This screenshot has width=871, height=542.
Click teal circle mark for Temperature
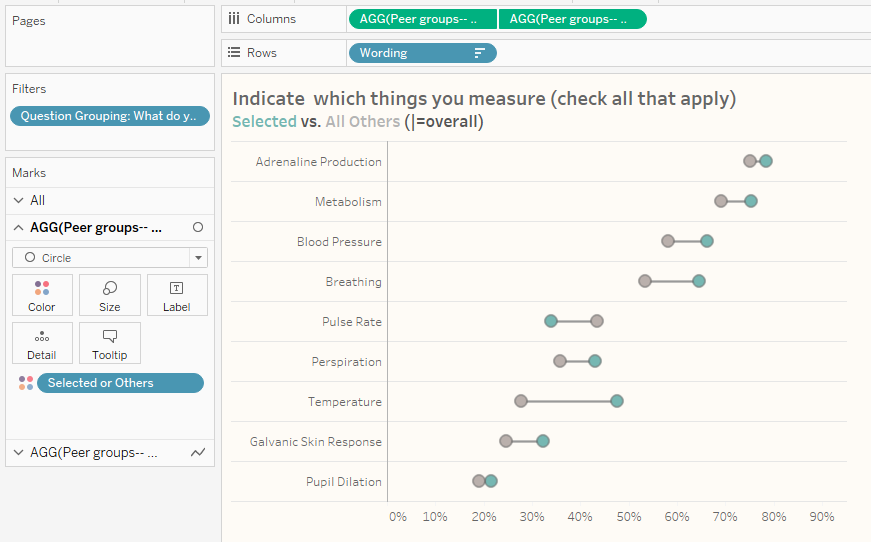click(x=617, y=401)
